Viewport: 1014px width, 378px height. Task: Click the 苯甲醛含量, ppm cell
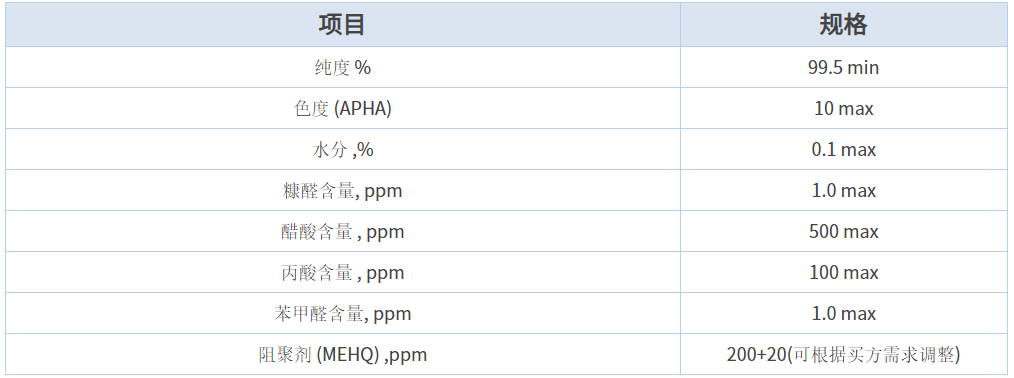[x=343, y=313]
